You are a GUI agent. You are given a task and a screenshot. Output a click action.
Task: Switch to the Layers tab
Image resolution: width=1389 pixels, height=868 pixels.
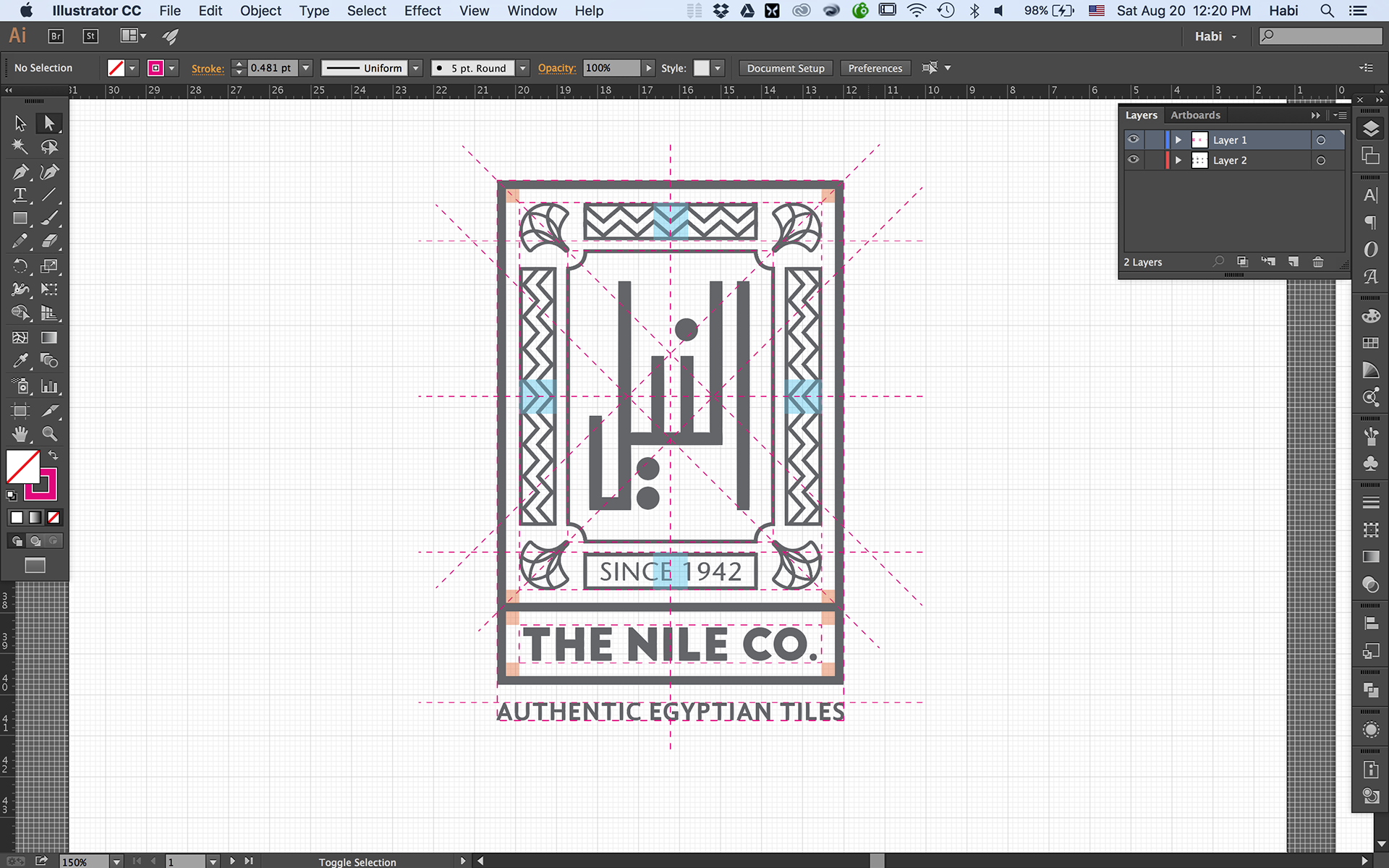tap(1142, 115)
